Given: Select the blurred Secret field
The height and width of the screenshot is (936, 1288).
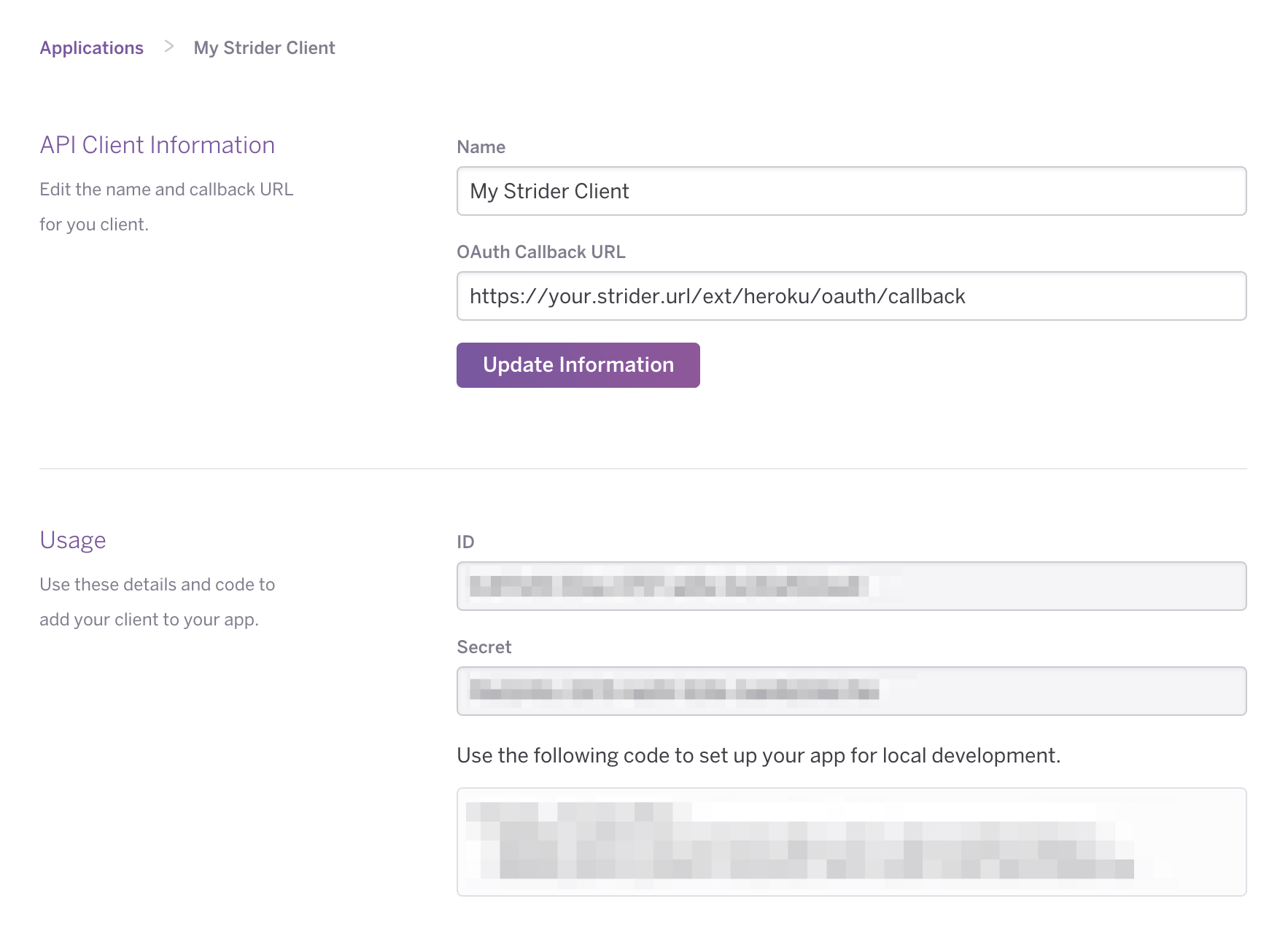Looking at the screenshot, I should pos(851,691).
